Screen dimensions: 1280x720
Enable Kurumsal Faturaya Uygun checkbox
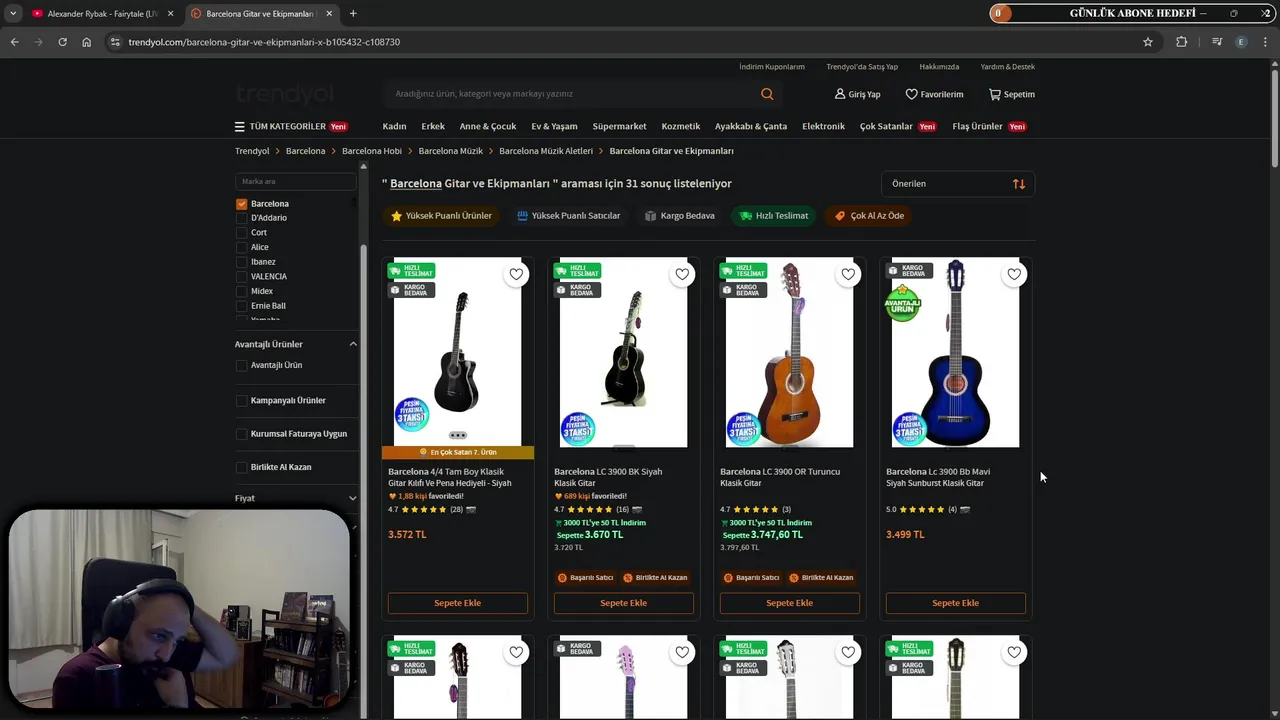[x=241, y=434]
